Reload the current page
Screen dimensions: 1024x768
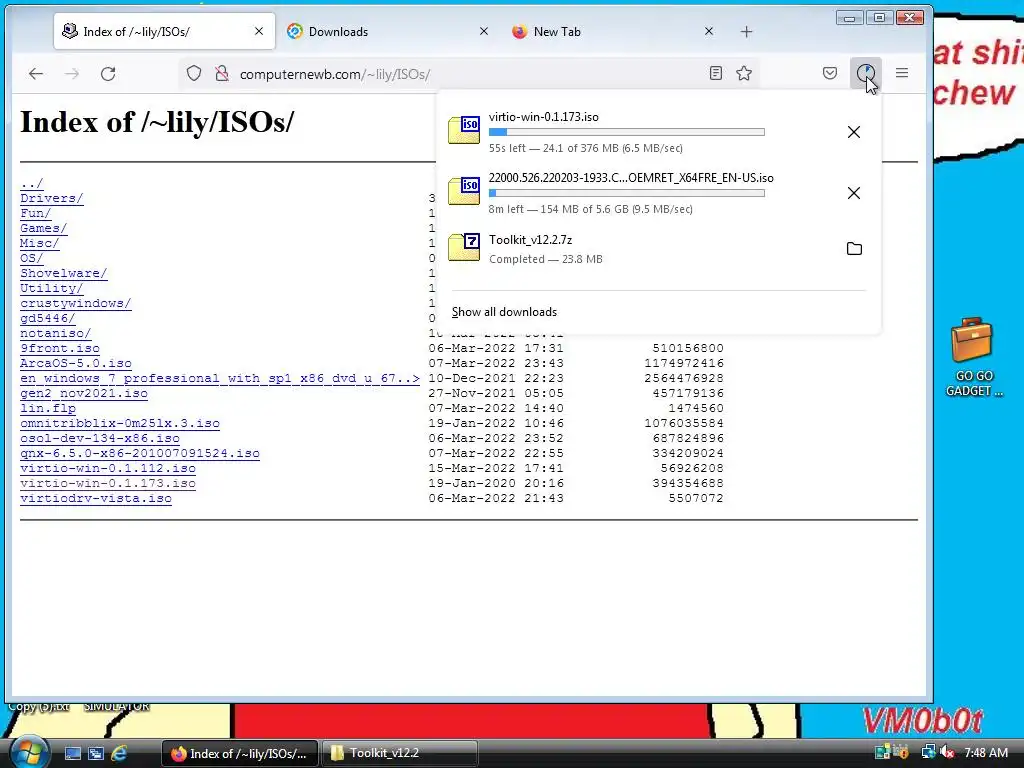click(x=108, y=74)
